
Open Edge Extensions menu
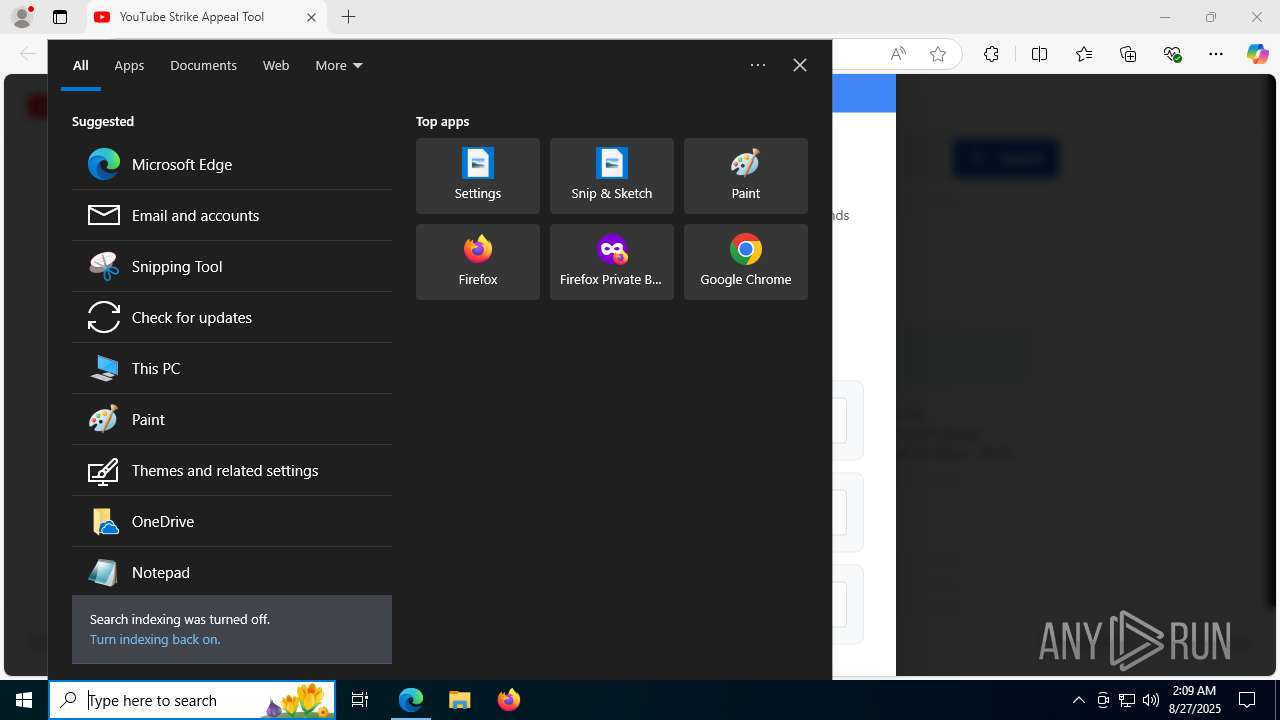click(991, 54)
